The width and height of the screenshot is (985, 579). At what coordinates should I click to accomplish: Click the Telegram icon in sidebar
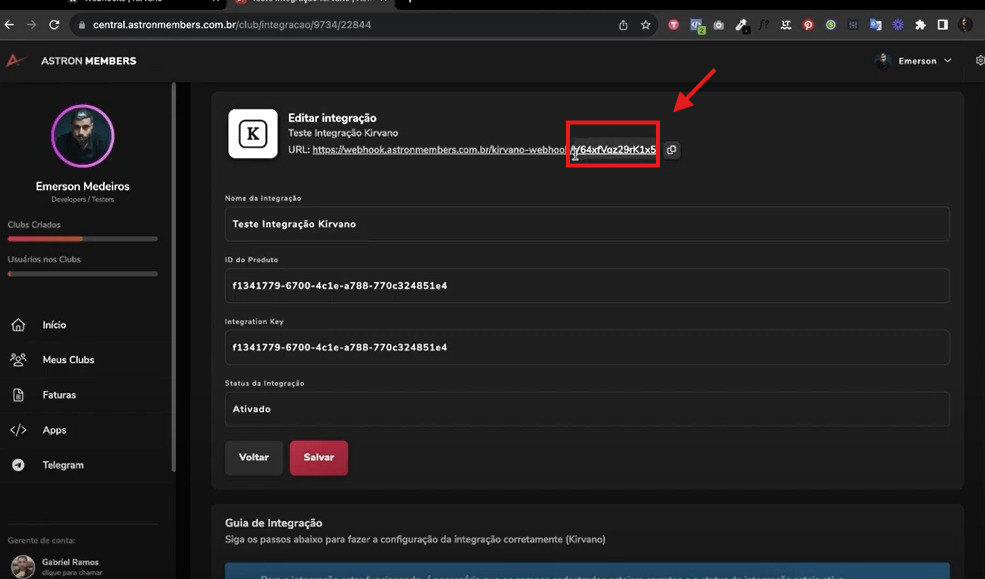pyautogui.click(x=18, y=465)
